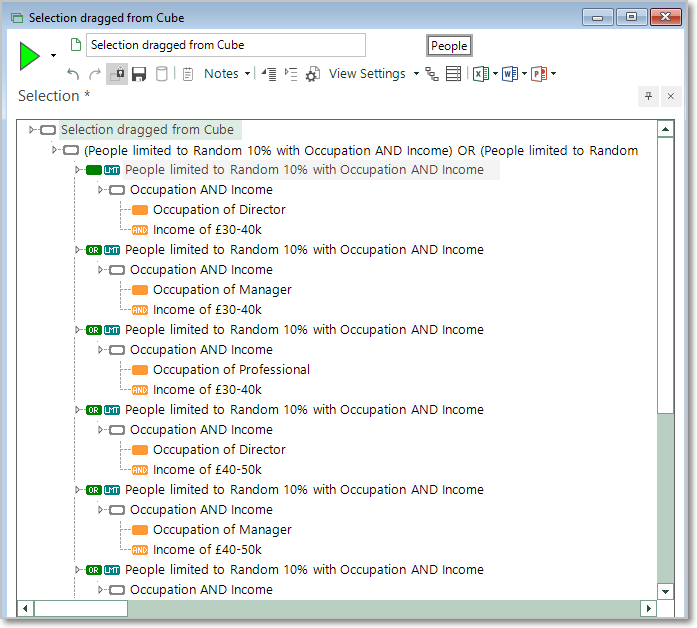
Task: Select second Occupation of Manager row
Action: coord(222,530)
